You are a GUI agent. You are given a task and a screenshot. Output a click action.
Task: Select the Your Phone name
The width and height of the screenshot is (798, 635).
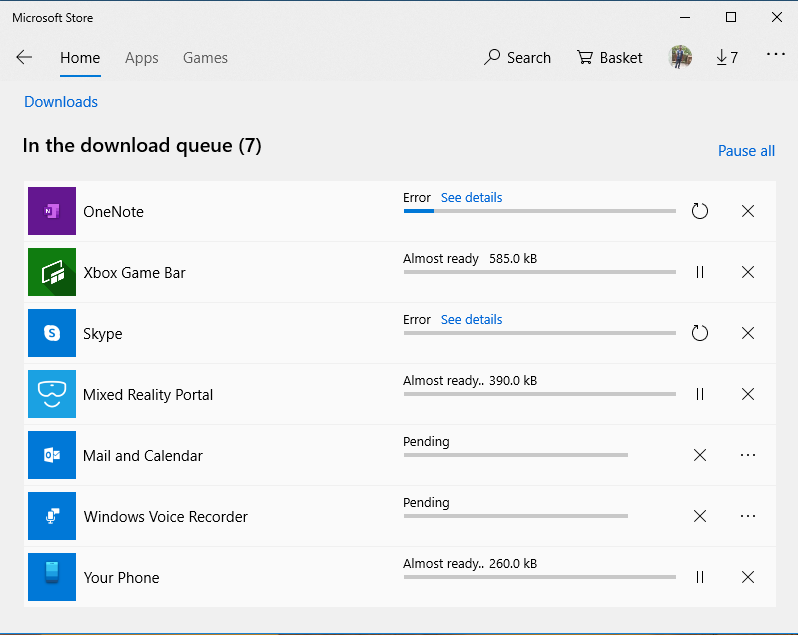122,578
